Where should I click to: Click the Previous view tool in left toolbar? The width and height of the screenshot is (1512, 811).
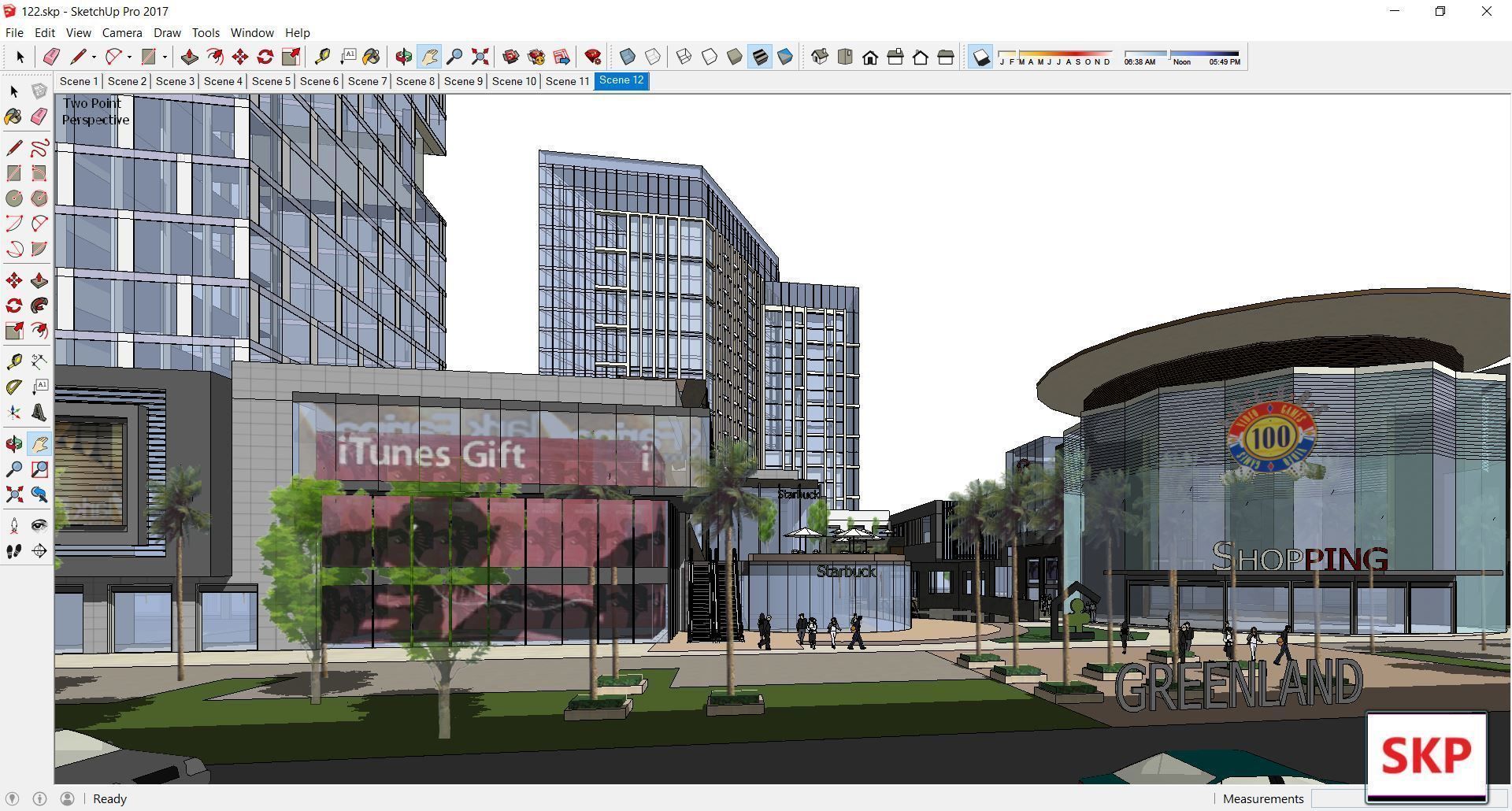pyautogui.click(x=39, y=494)
